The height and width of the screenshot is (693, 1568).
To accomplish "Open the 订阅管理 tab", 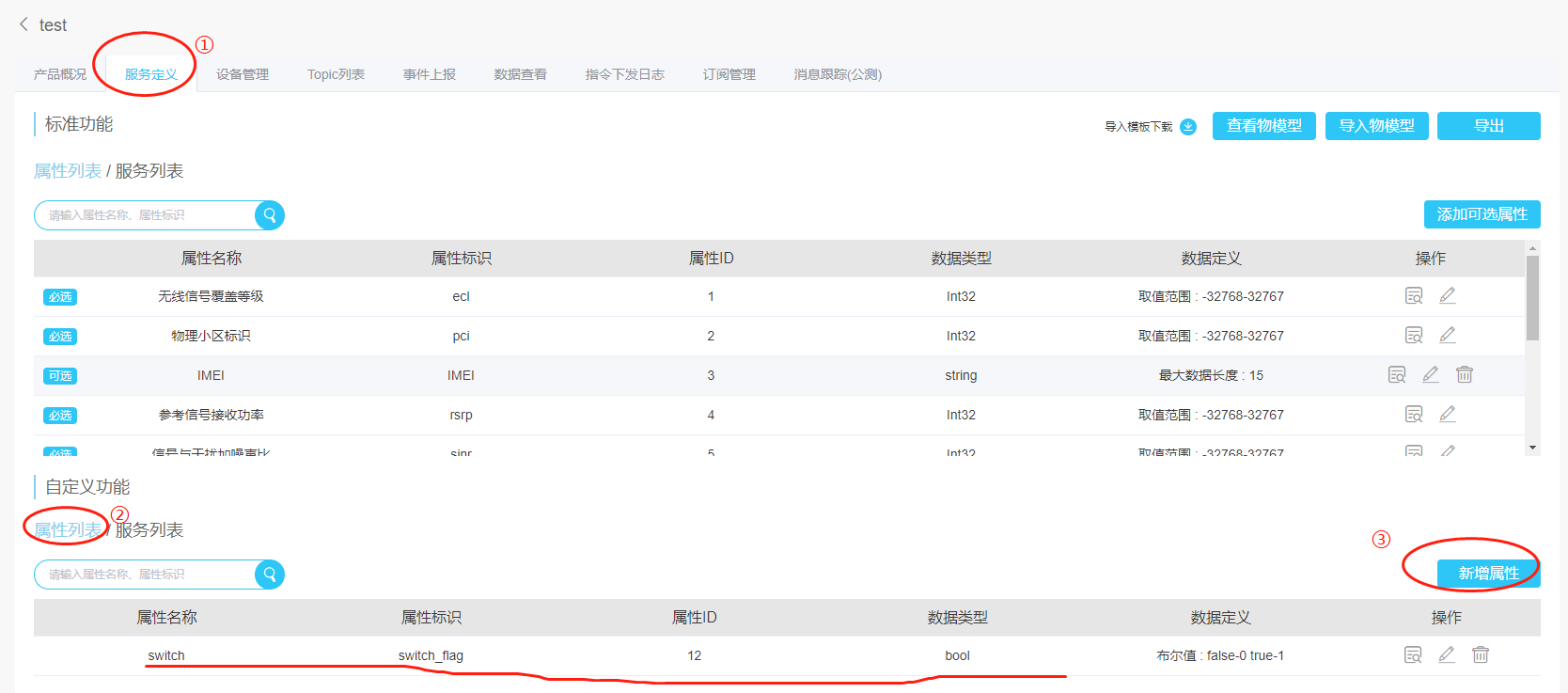I will click(729, 74).
